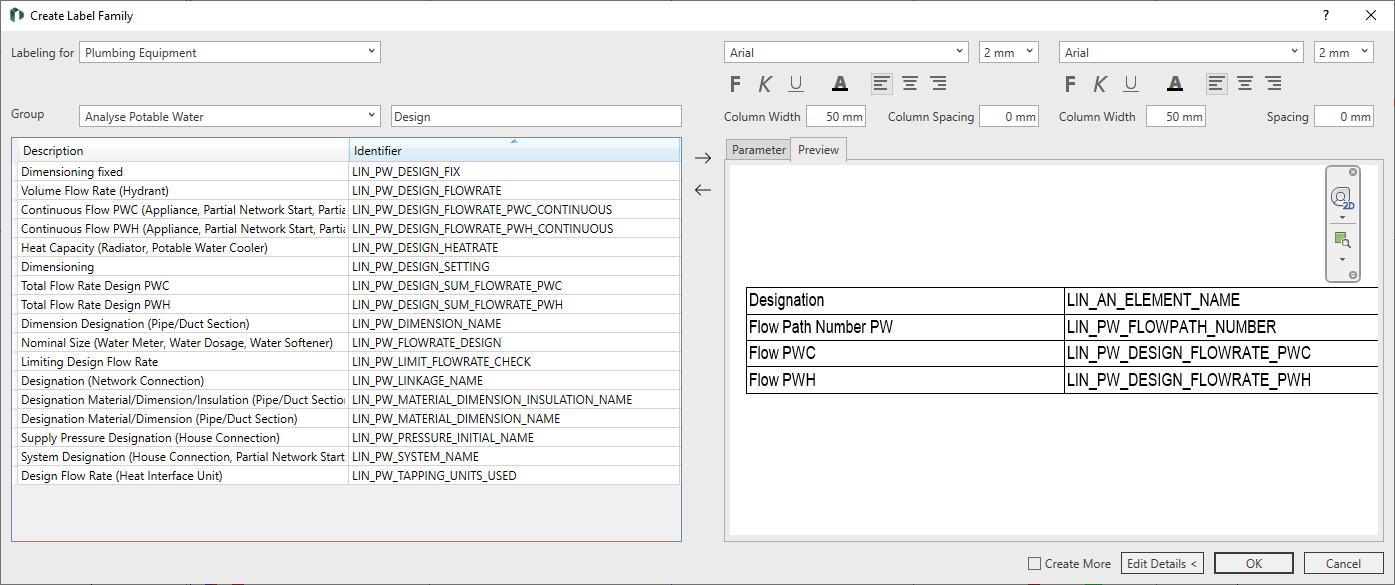Click the zoom region tool in preview

coord(1341,240)
